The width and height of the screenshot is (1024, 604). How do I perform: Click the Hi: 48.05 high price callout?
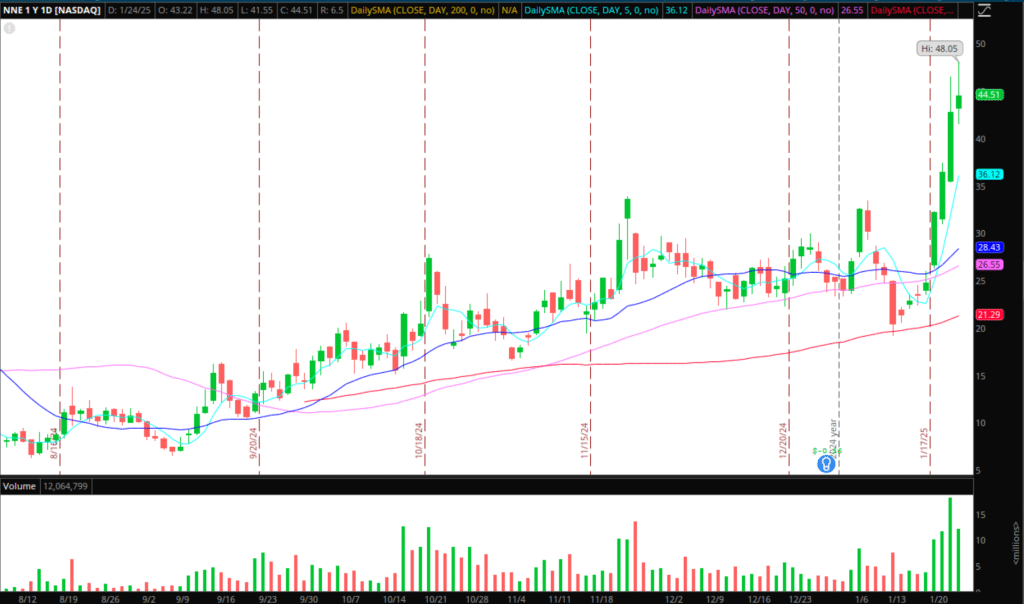click(x=939, y=48)
